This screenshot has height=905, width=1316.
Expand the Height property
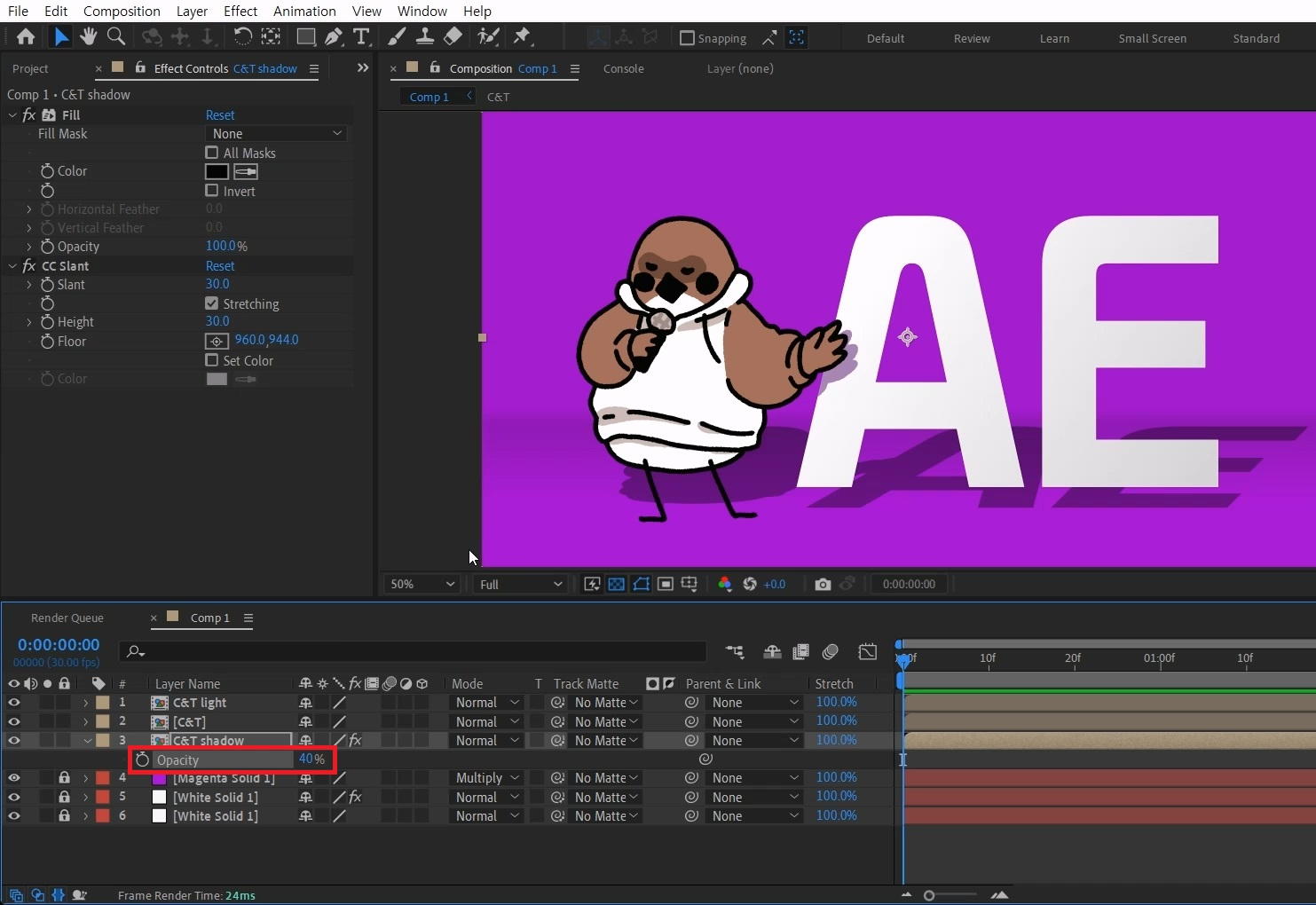pos(28,322)
